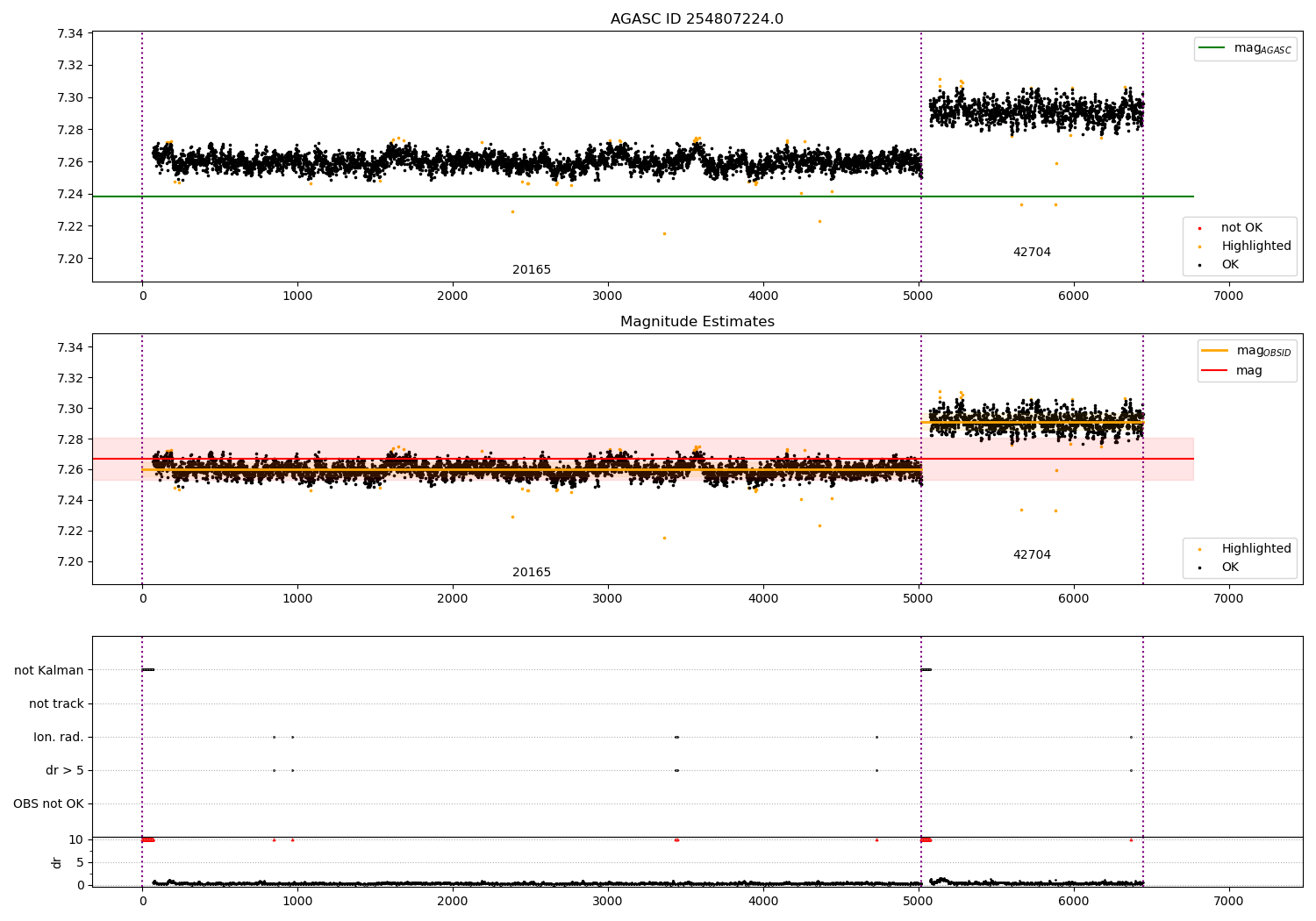1316x921 pixels.
Task: Click the 7.30 y-tick in the middle plot
Action: [70, 409]
